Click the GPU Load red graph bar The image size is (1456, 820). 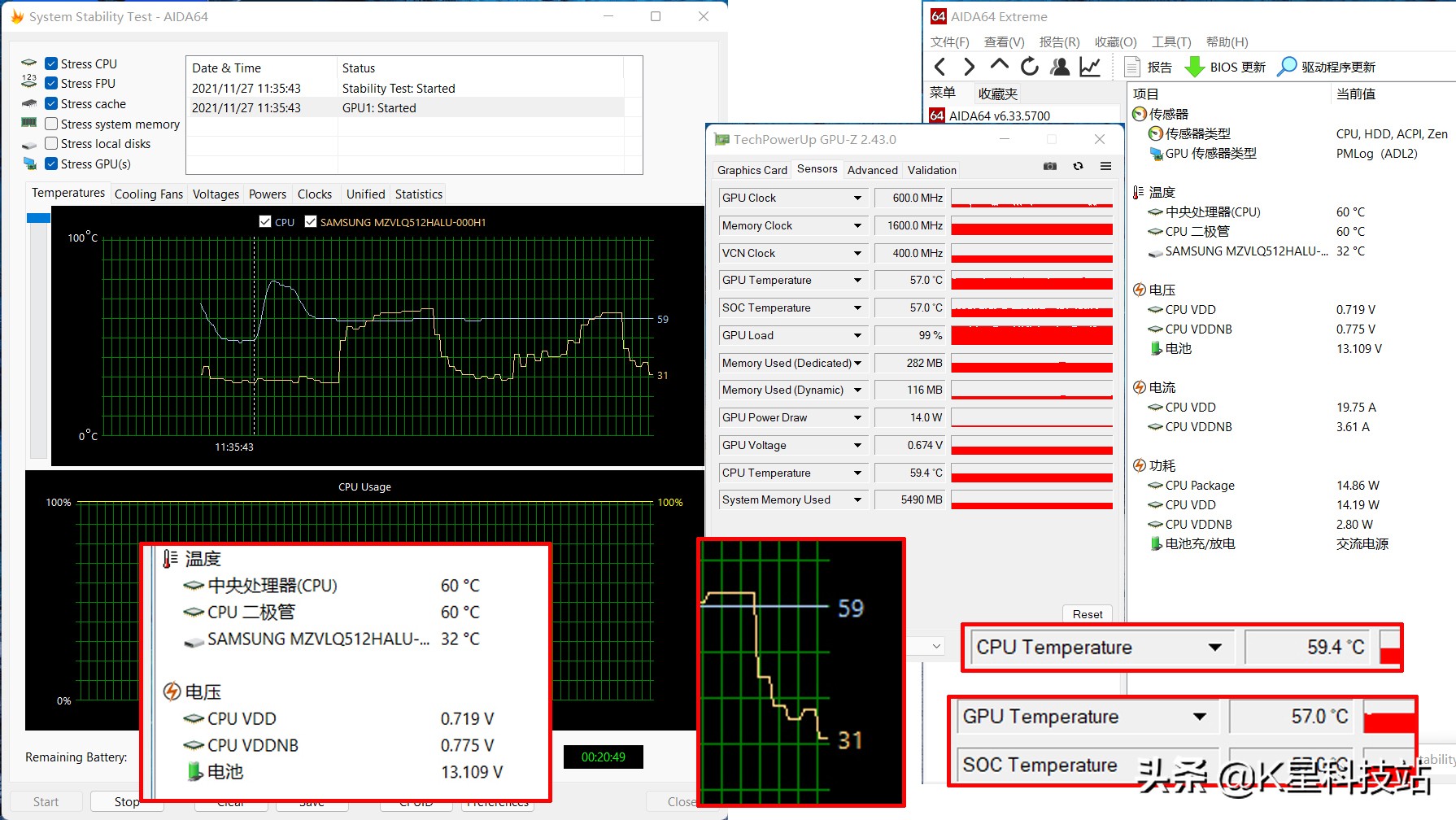[x=1031, y=335]
